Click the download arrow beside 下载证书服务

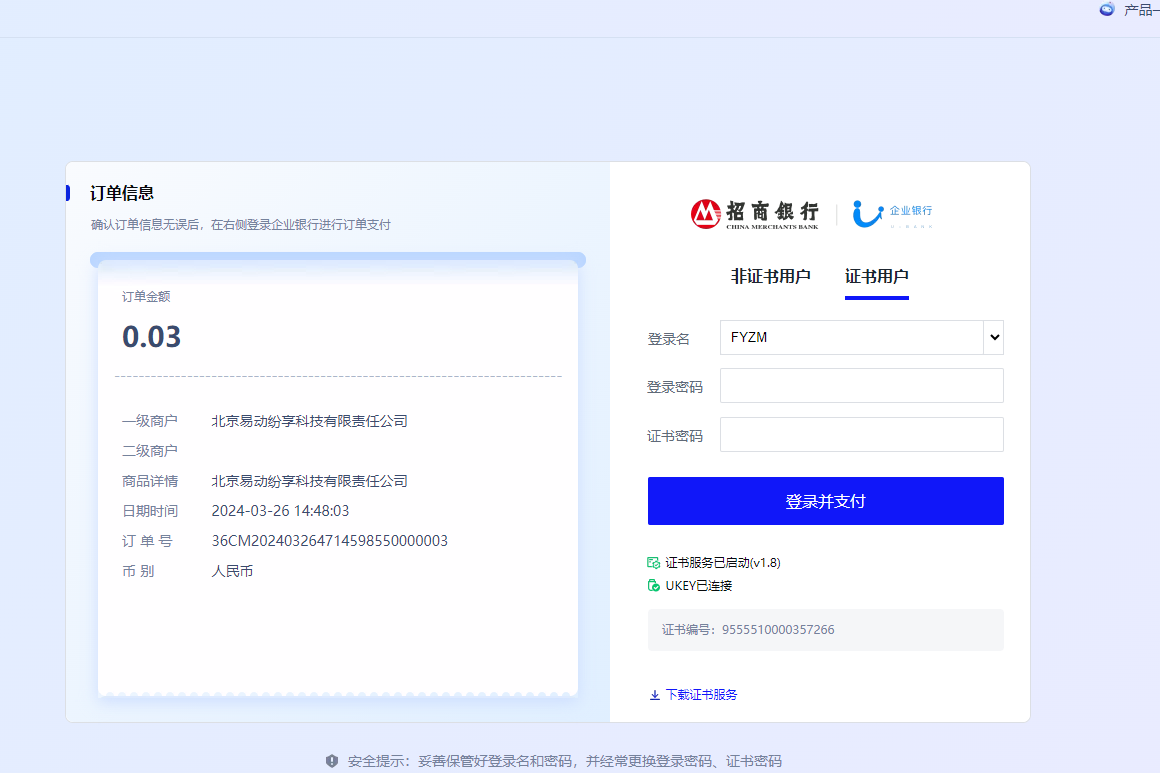(654, 694)
